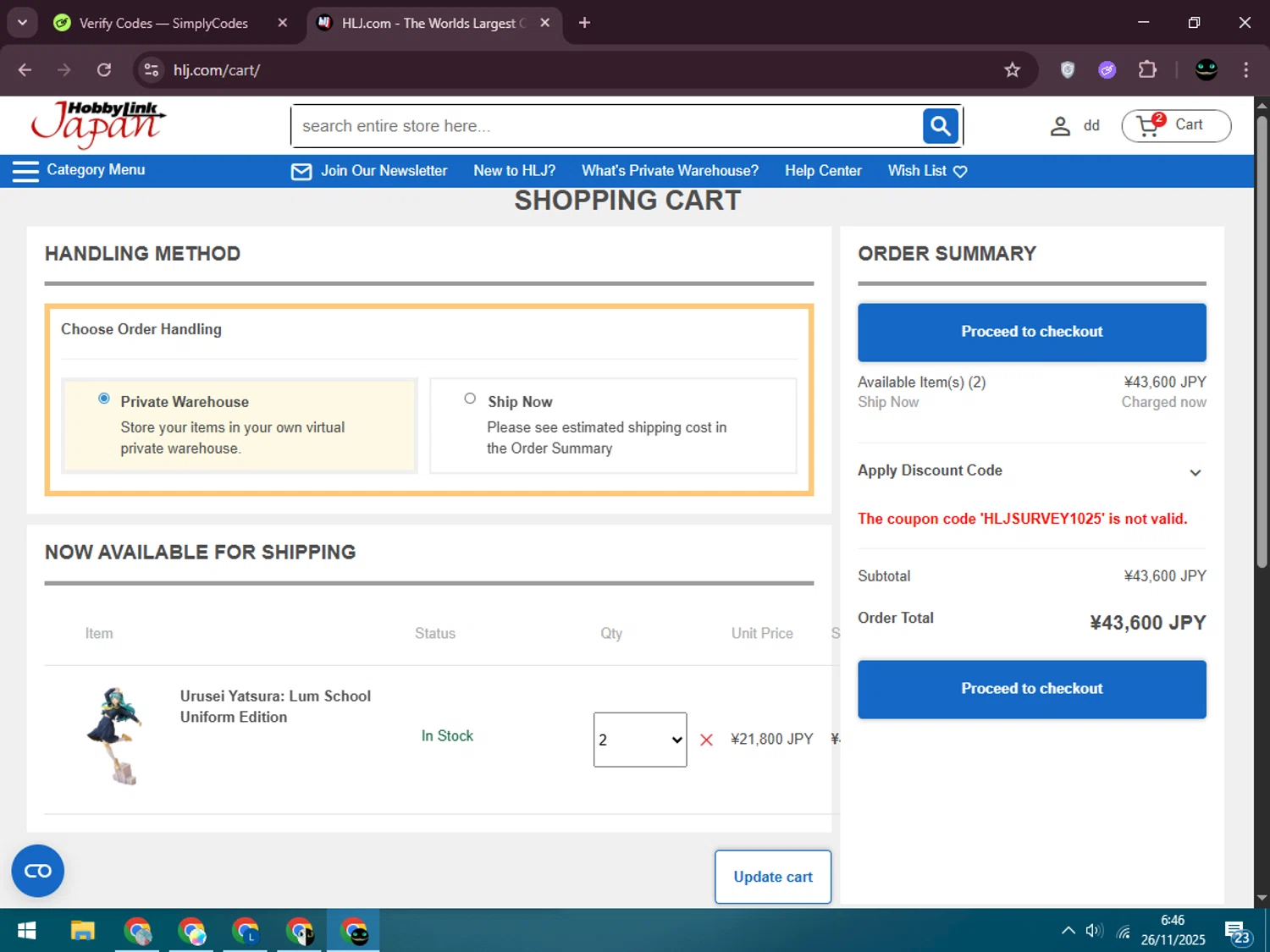Click the invalid coupon code error message
This screenshot has width=1270, height=952.
[1022, 519]
